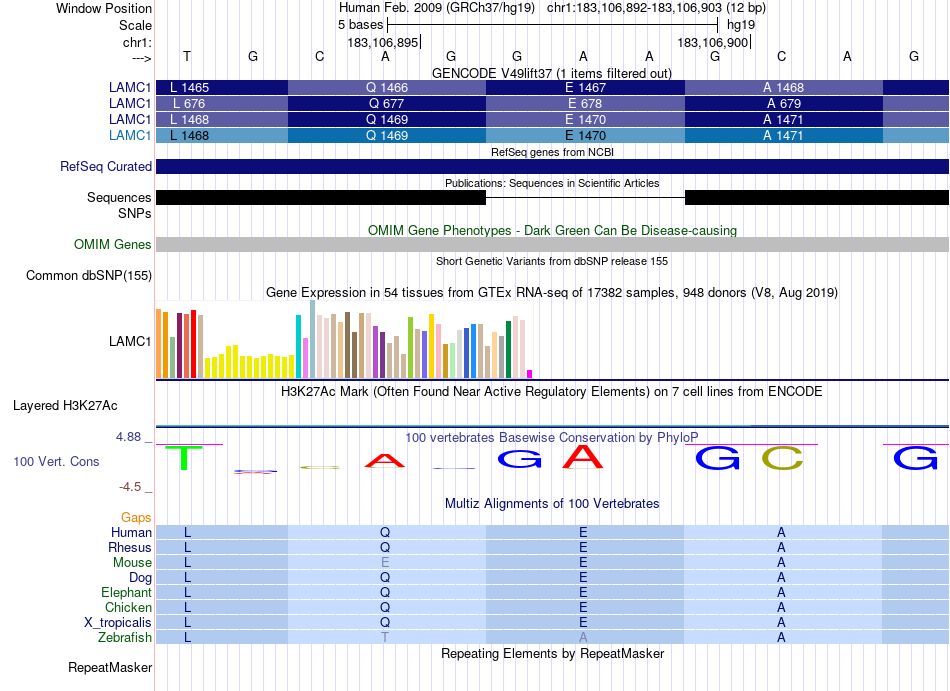Select E 1470 in the light-blue LAMC1 row

(x=585, y=136)
